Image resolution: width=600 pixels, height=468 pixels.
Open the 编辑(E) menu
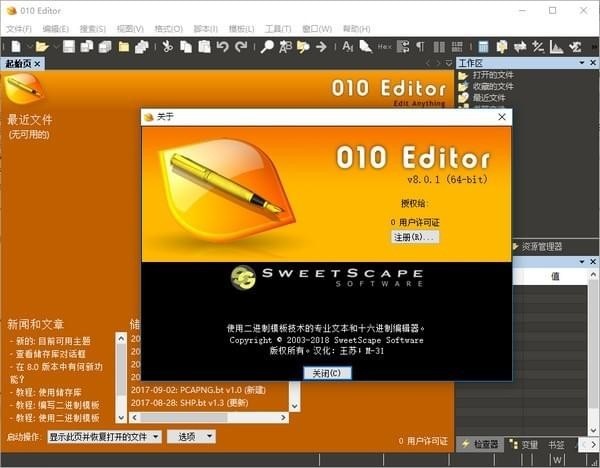55,29
